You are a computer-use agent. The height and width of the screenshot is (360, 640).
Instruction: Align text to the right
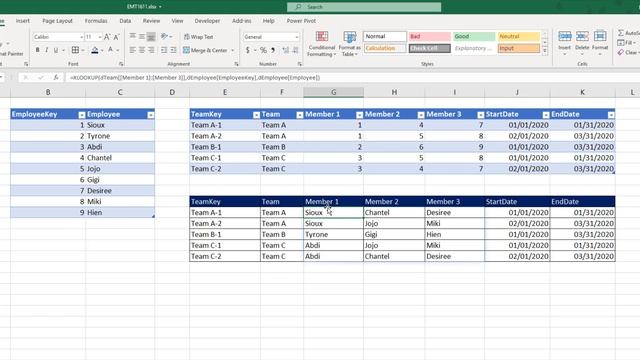[x=151, y=50]
